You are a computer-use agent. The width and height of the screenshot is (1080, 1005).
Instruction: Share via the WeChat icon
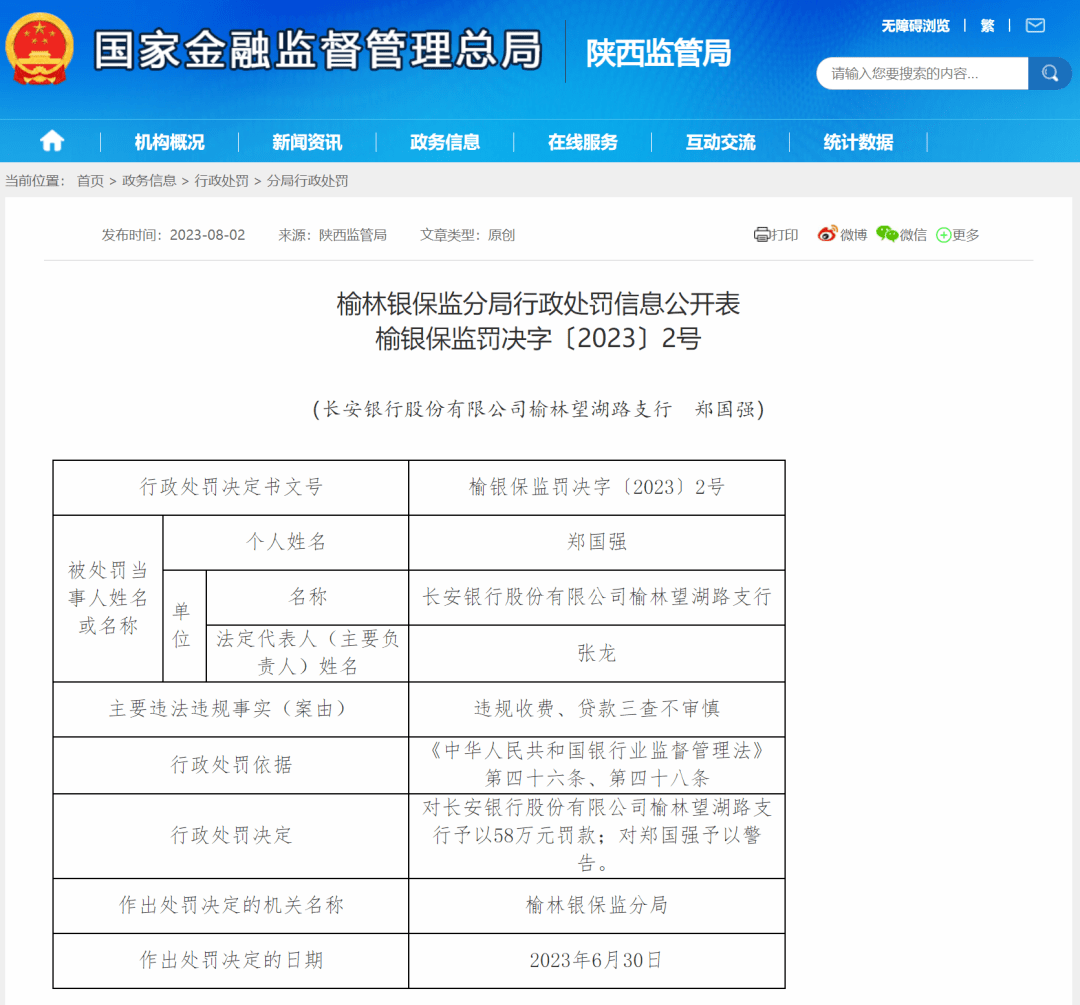(x=887, y=235)
